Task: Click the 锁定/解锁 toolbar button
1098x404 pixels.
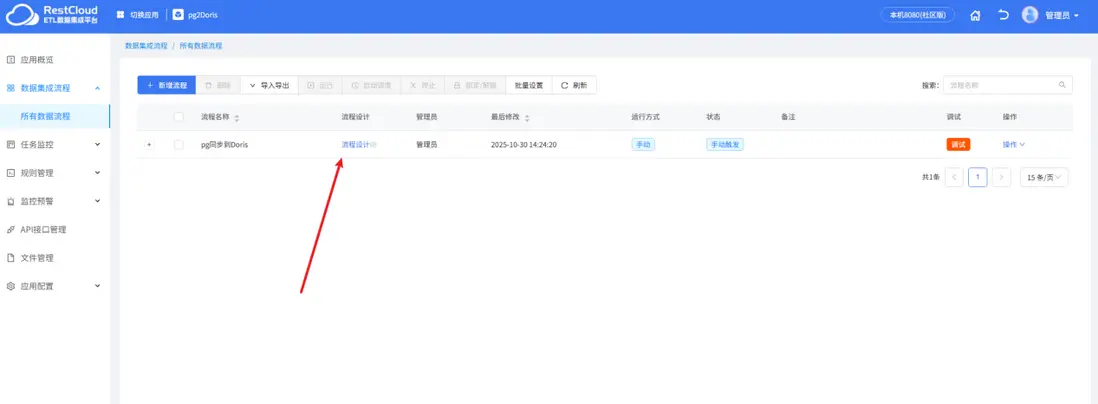Action: (x=475, y=85)
